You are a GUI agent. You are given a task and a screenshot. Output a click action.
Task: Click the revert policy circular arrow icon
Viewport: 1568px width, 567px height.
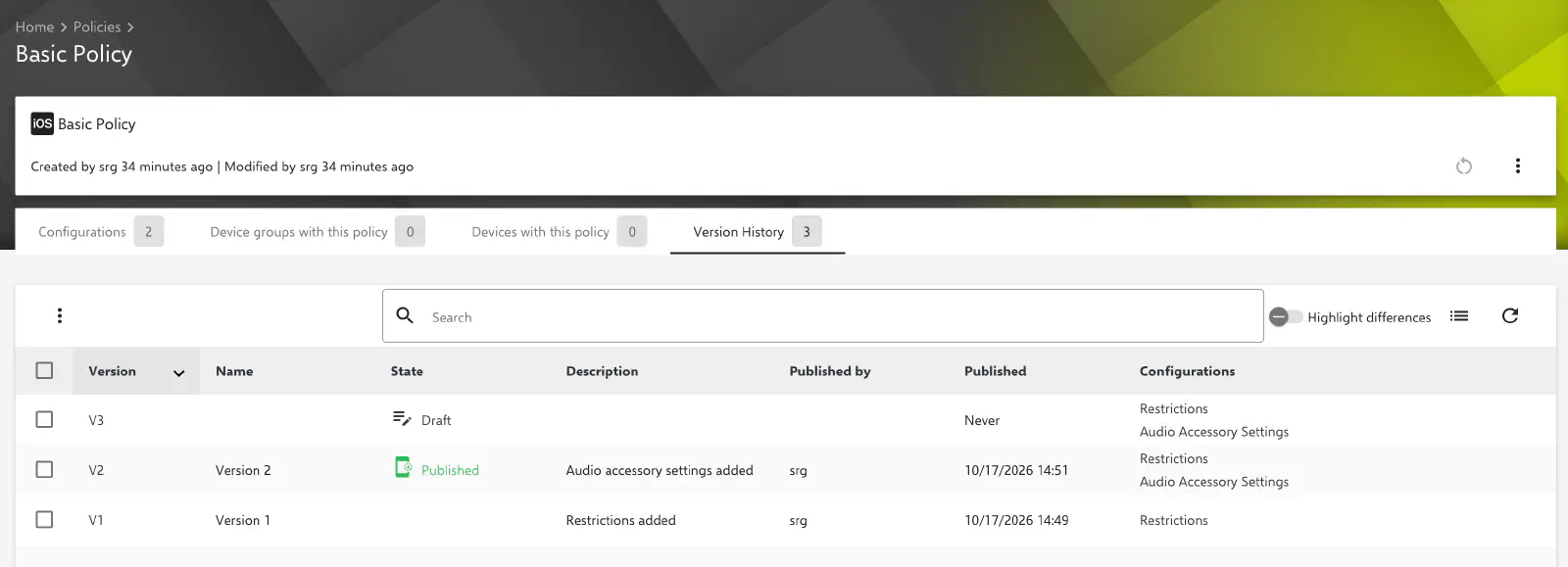pos(1464,166)
